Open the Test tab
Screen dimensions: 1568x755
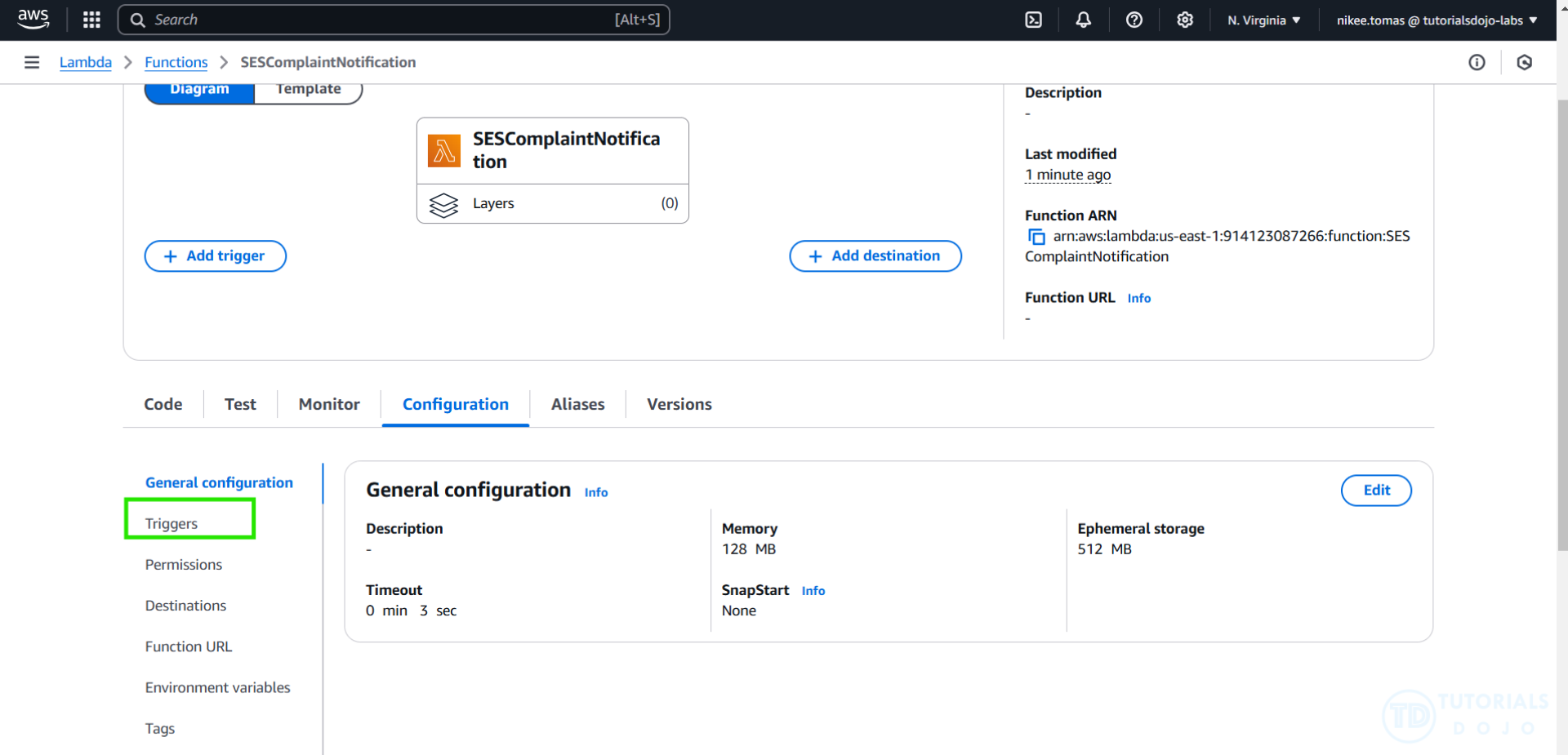[240, 404]
